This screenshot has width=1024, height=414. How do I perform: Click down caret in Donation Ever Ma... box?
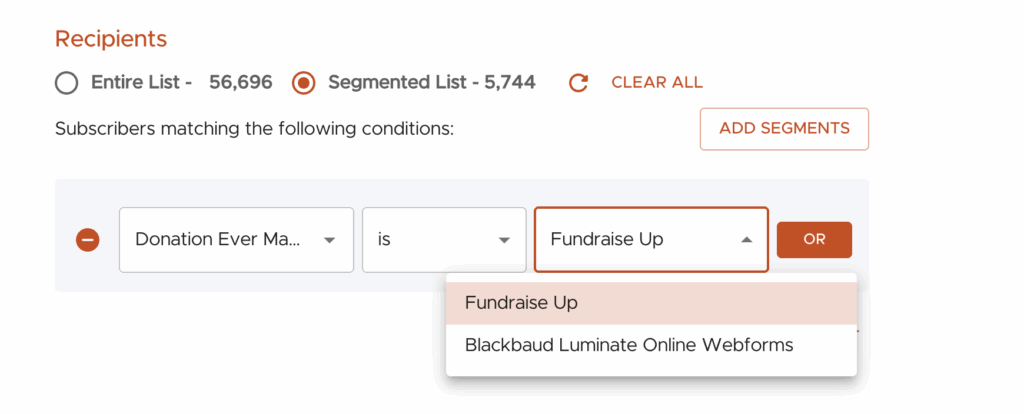(328, 240)
